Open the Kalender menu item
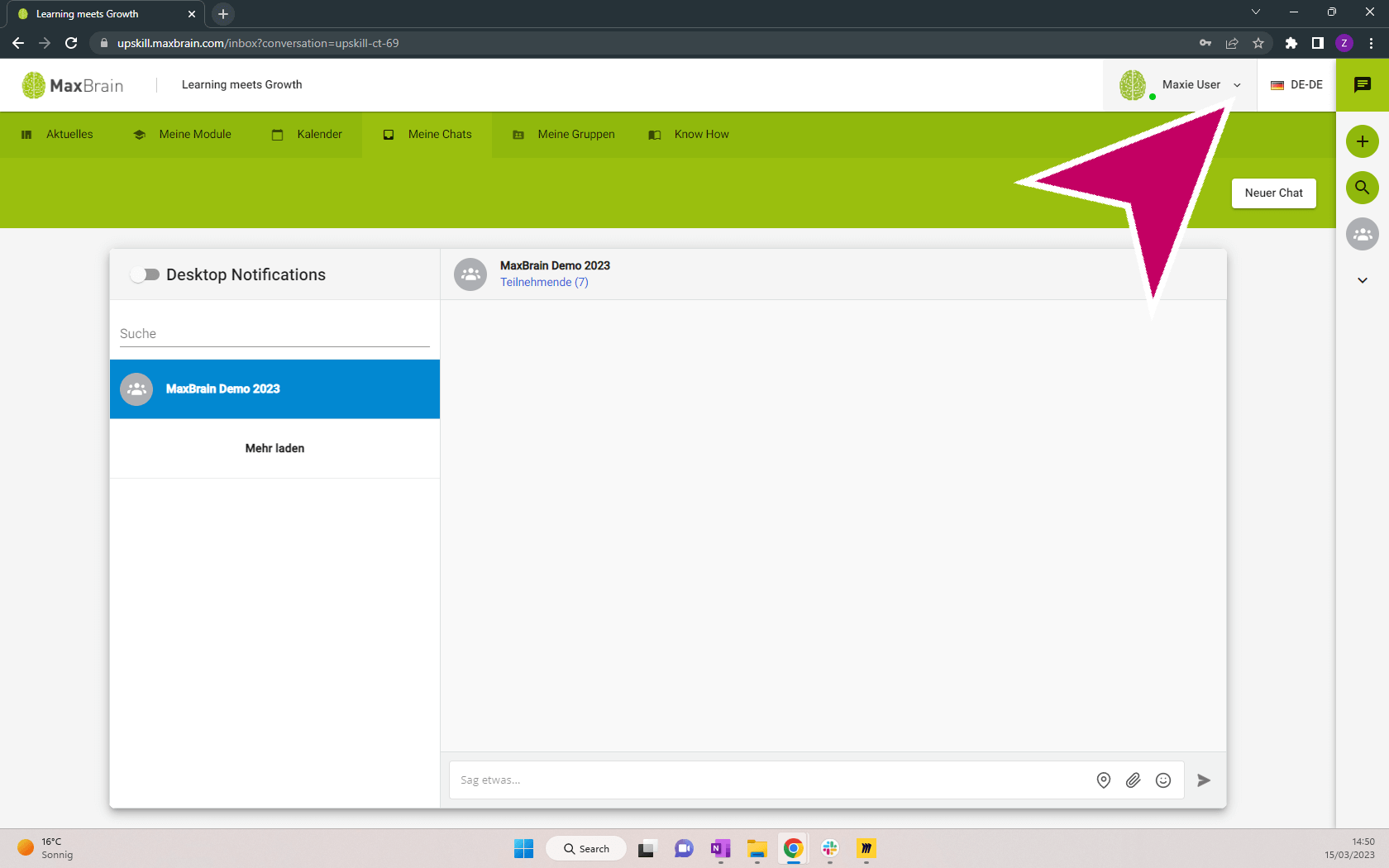Viewport: 1389px width, 868px height. click(307, 135)
